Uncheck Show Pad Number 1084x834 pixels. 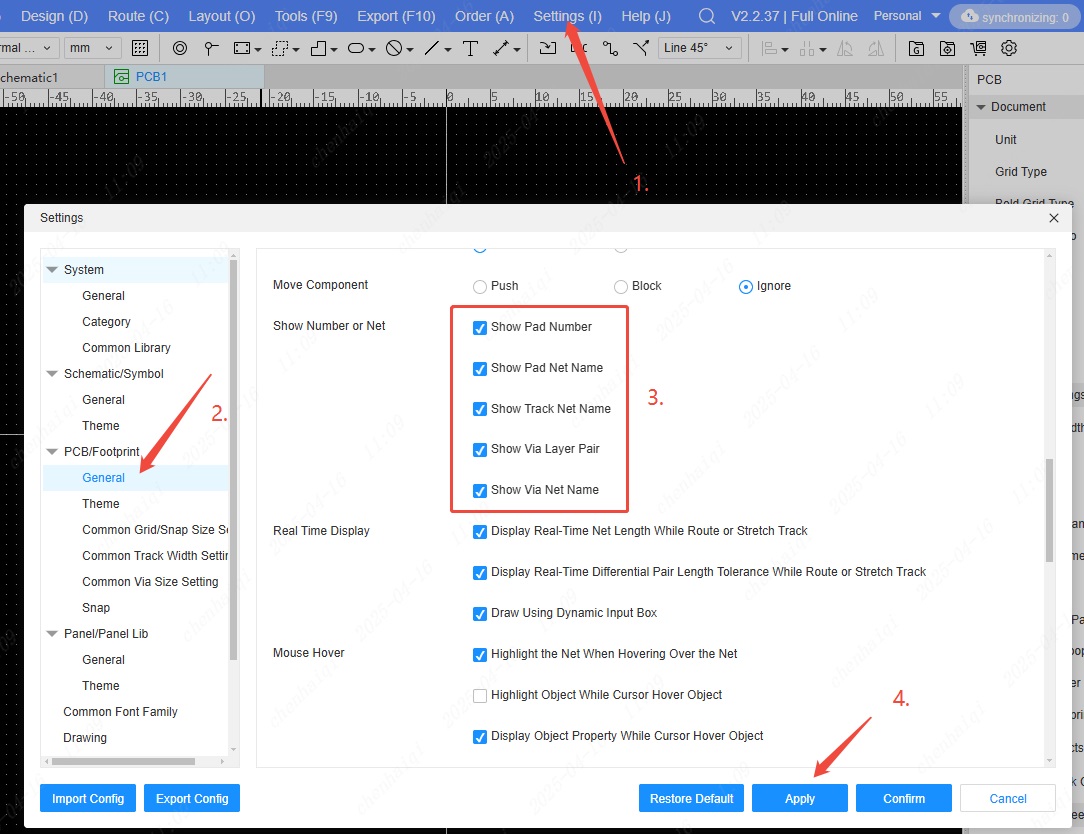(x=480, y=328)
